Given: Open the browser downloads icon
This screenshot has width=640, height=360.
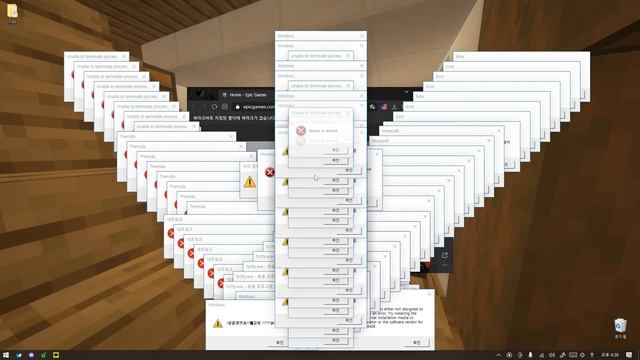Looking at the screenshot, I should point(395,107).
